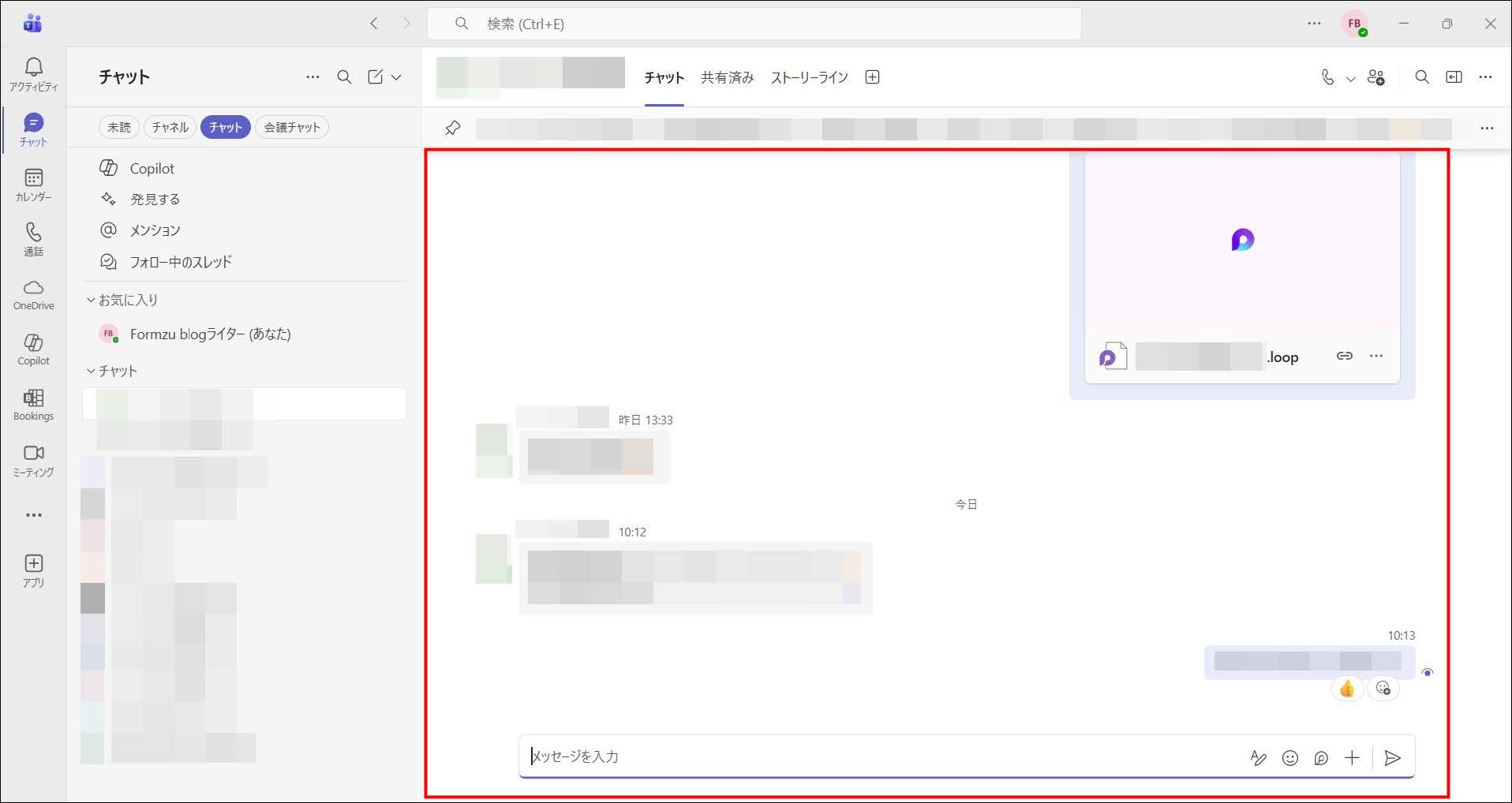Open the new chat dropdown chevron
The image size is (1512, 803).
click(396, 77)
